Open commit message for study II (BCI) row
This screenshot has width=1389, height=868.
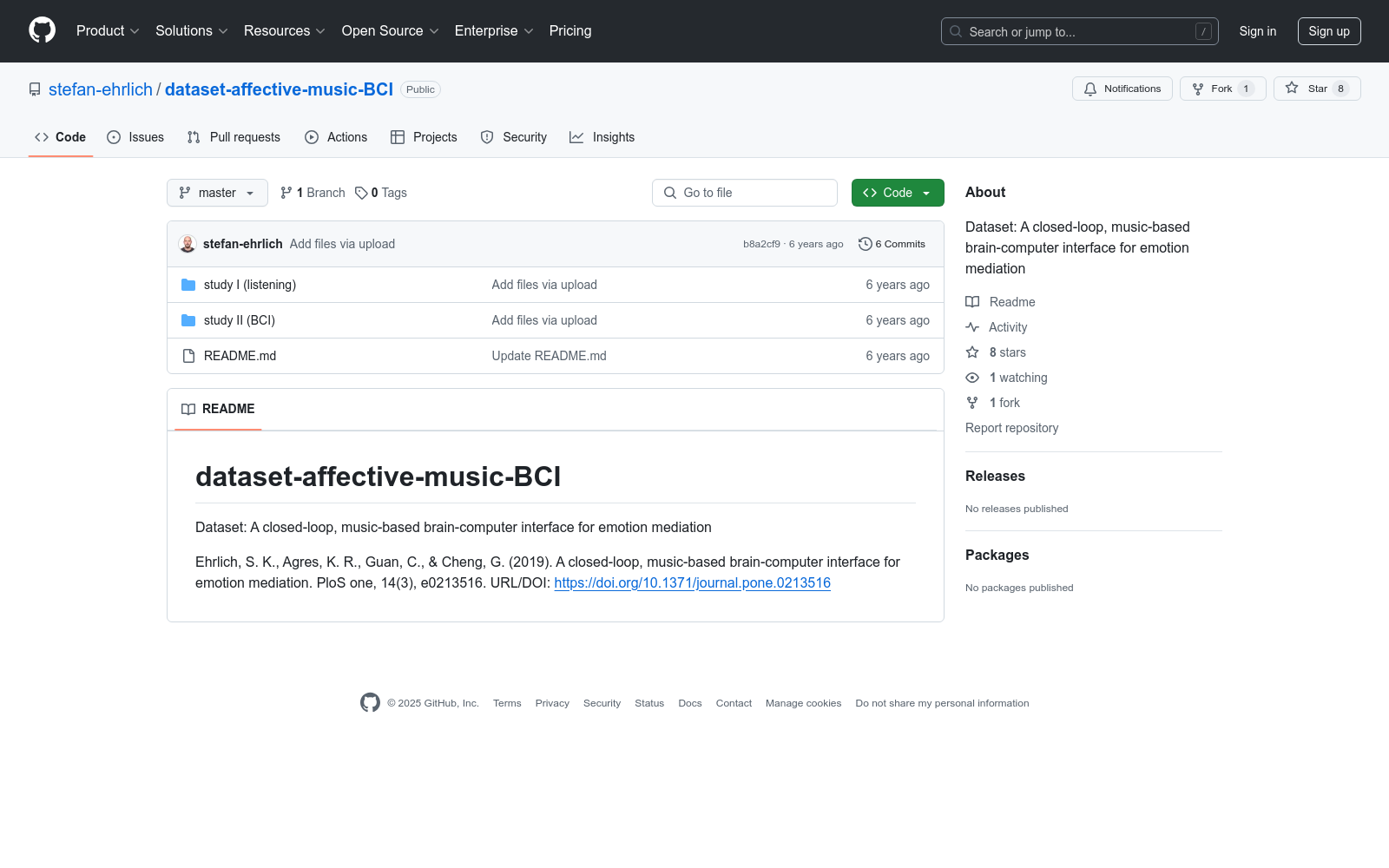(544, 320)
